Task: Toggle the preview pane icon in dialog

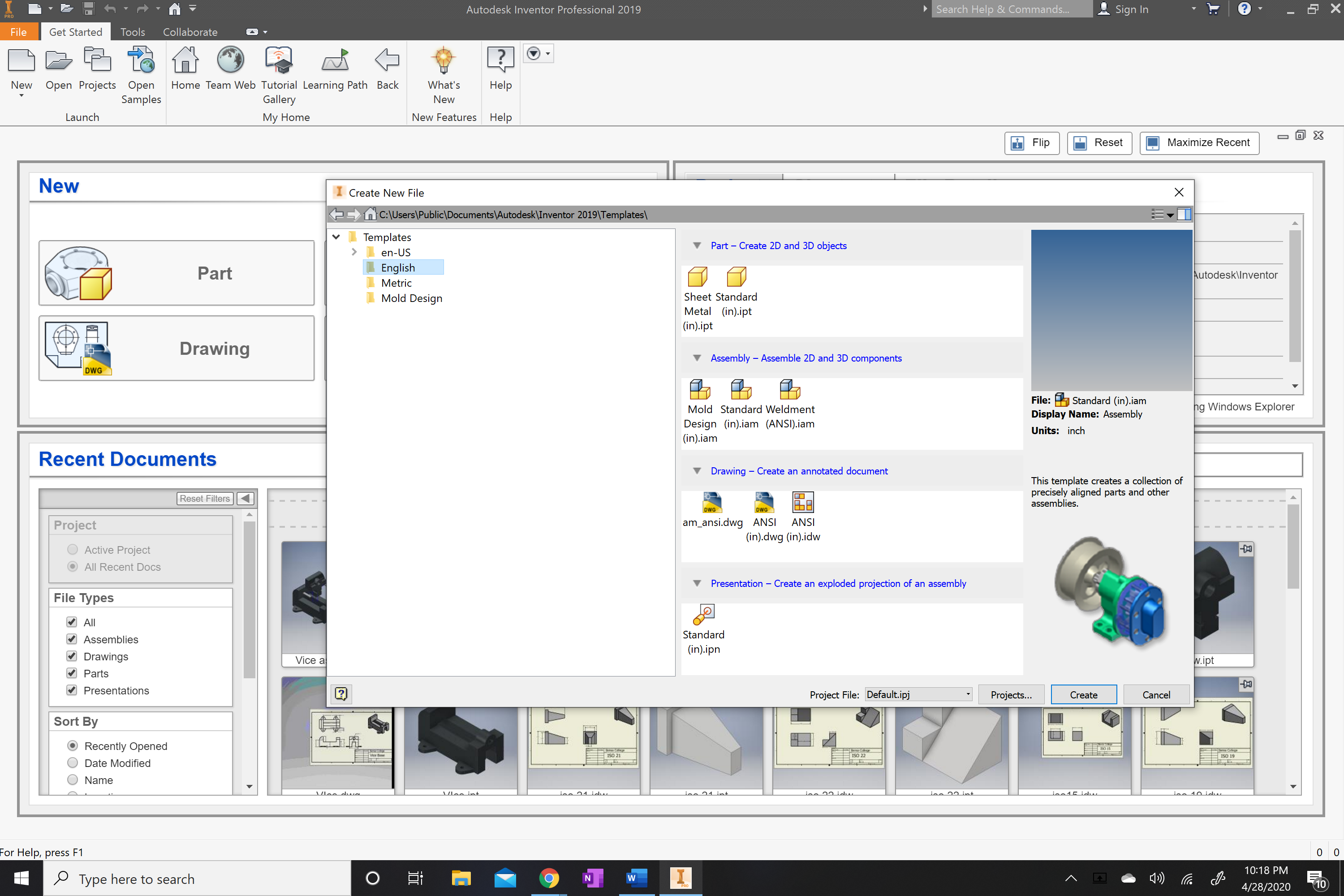Action: 1184,214
